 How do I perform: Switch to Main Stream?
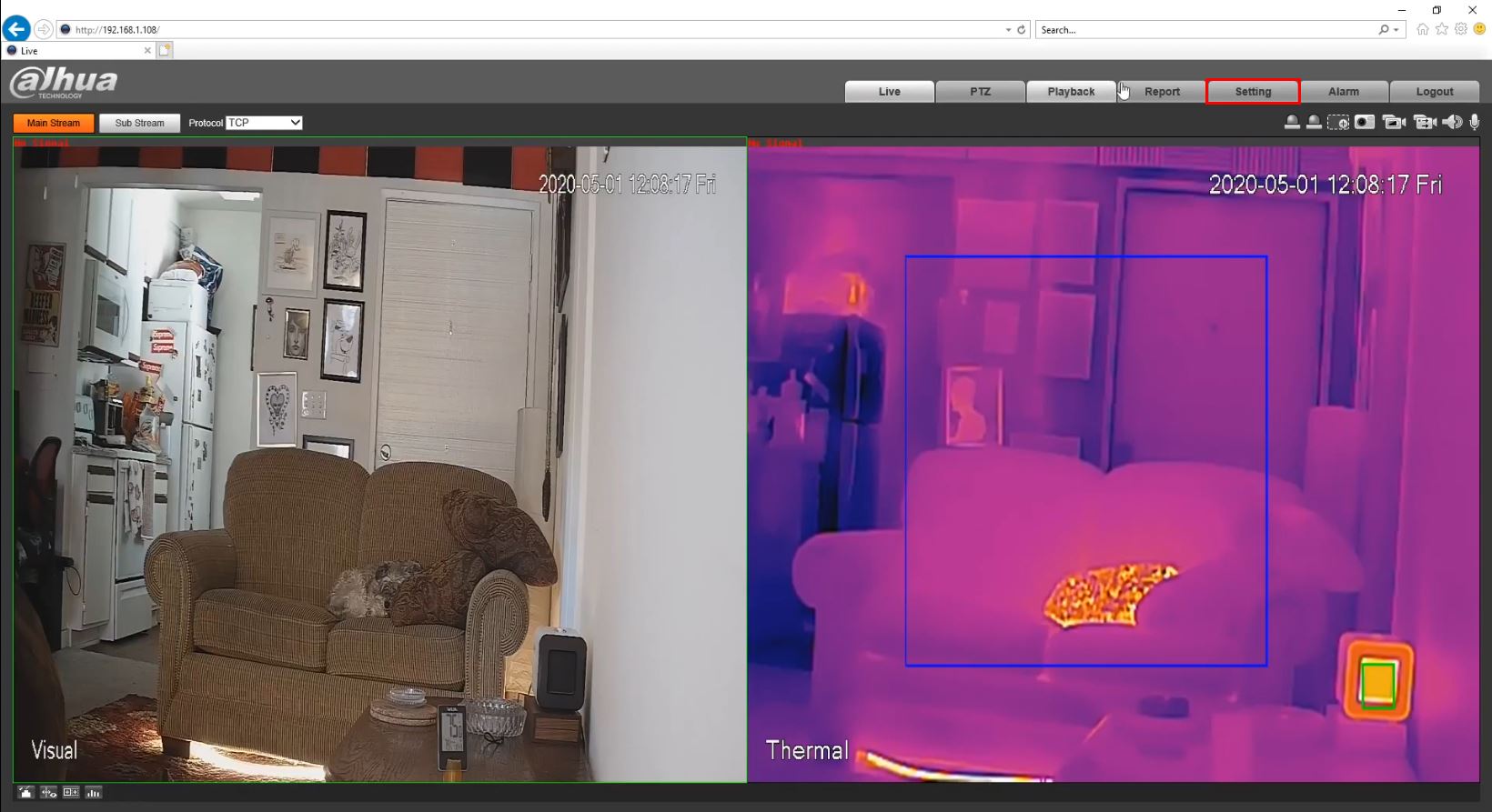click(54, 123)
